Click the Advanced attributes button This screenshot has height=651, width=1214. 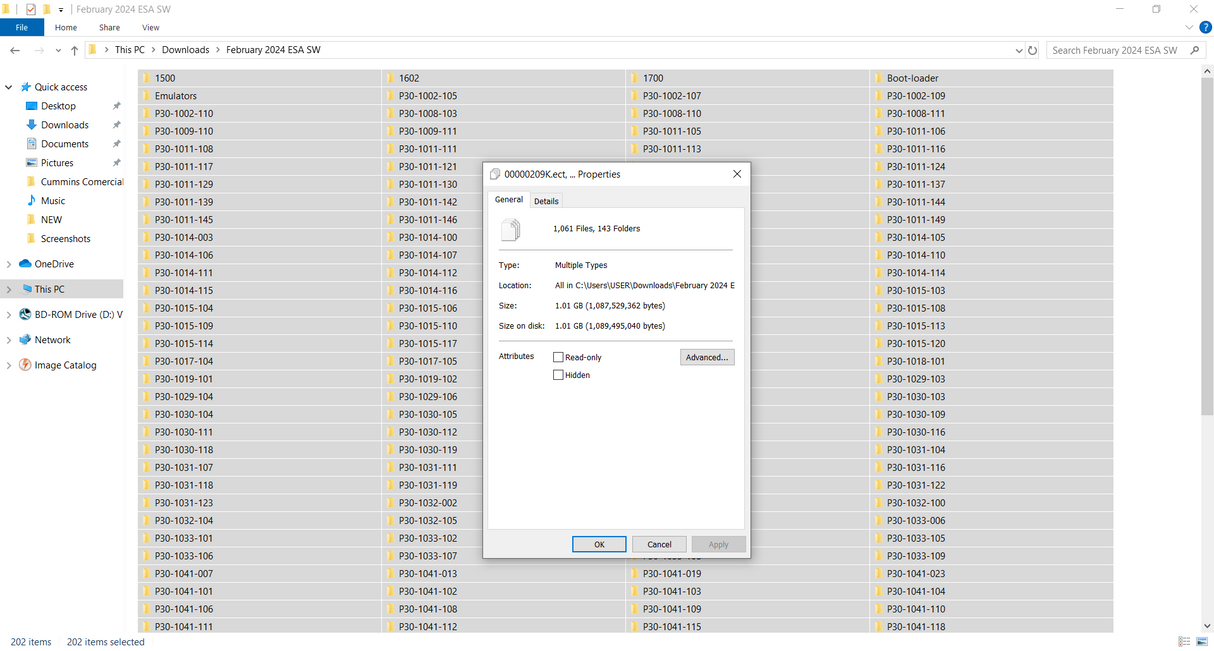[x=707, y=356]
